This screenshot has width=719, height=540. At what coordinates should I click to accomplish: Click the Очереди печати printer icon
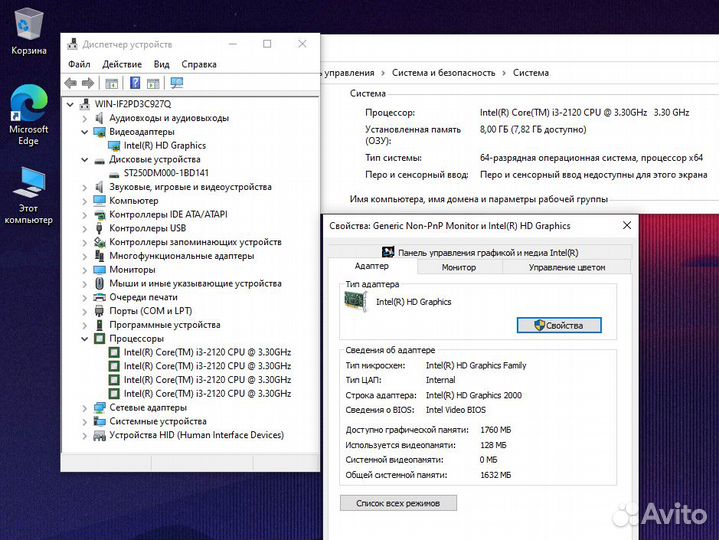click(x=100, y=297)
